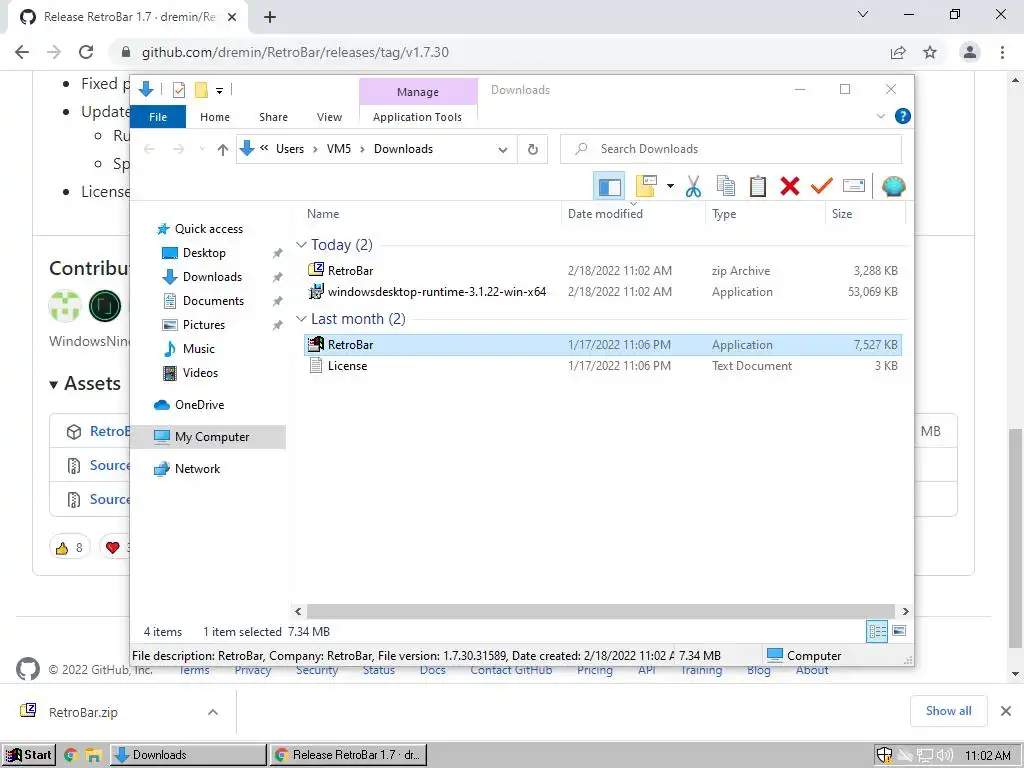This screenshot has width=1024, height=768.
Task: Open the view settings dropdown arrow
Action: coord(670,187)
